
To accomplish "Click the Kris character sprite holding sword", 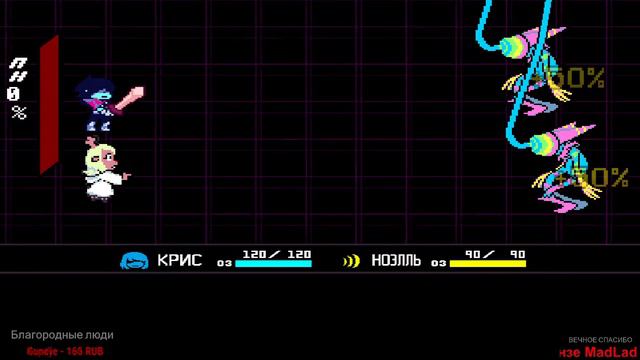I will point(108,104).
